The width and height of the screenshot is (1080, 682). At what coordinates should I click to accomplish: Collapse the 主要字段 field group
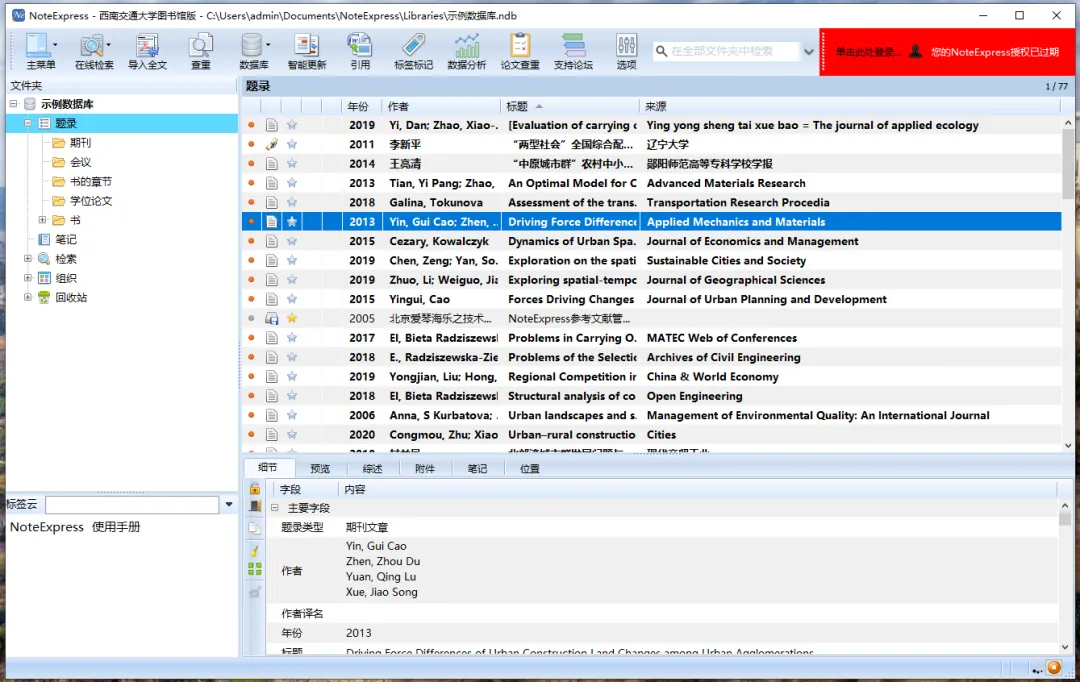click(x=275, y=508)
